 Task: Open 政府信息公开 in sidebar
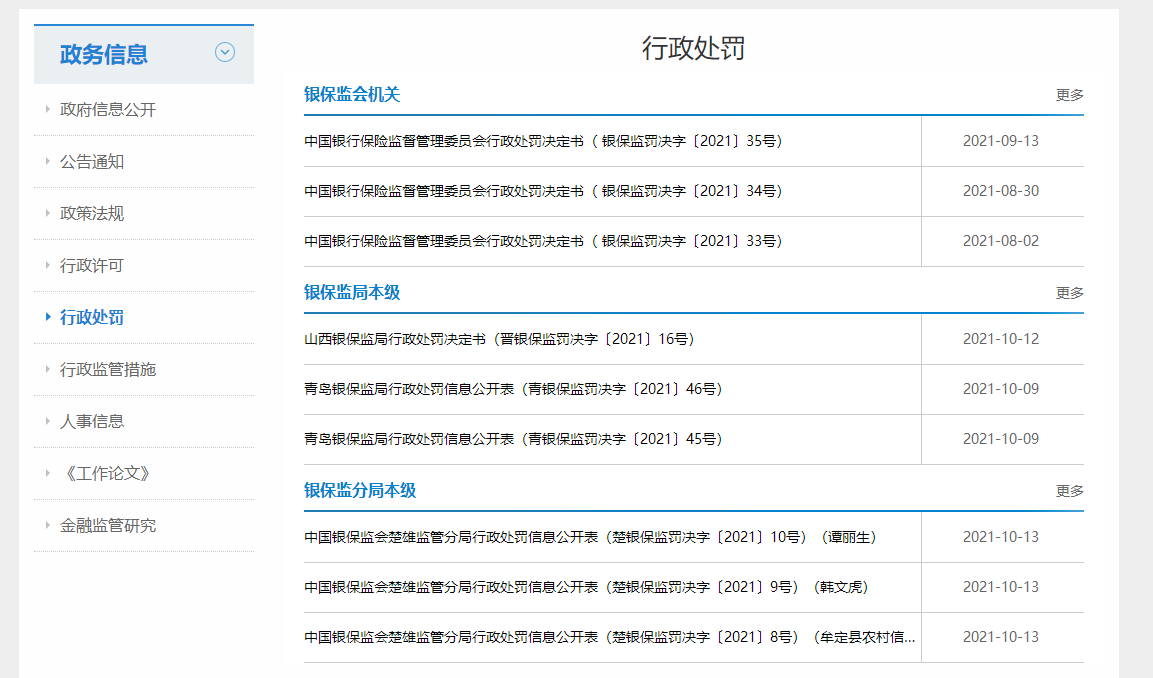pos(108,110)
